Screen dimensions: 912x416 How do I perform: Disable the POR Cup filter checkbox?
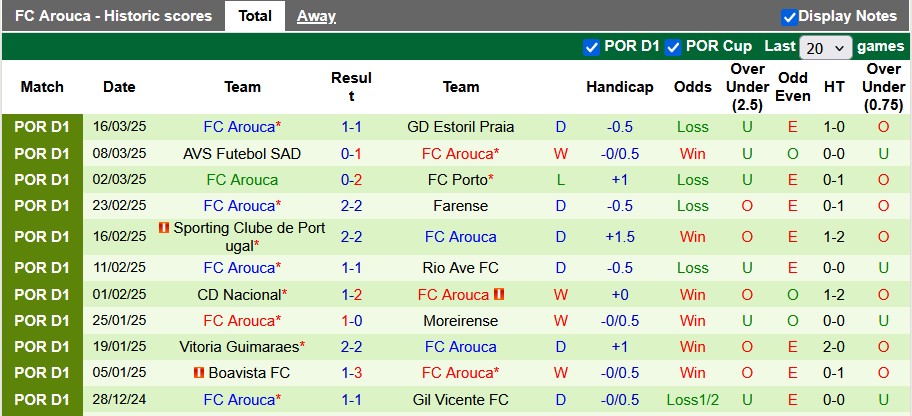[x=673, y=47]
